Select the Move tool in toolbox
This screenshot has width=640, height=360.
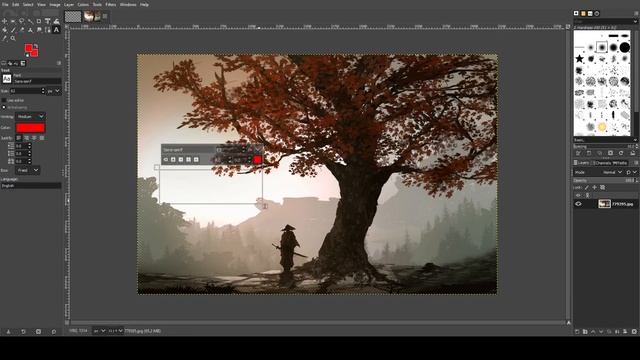click(x=4, y=21)
